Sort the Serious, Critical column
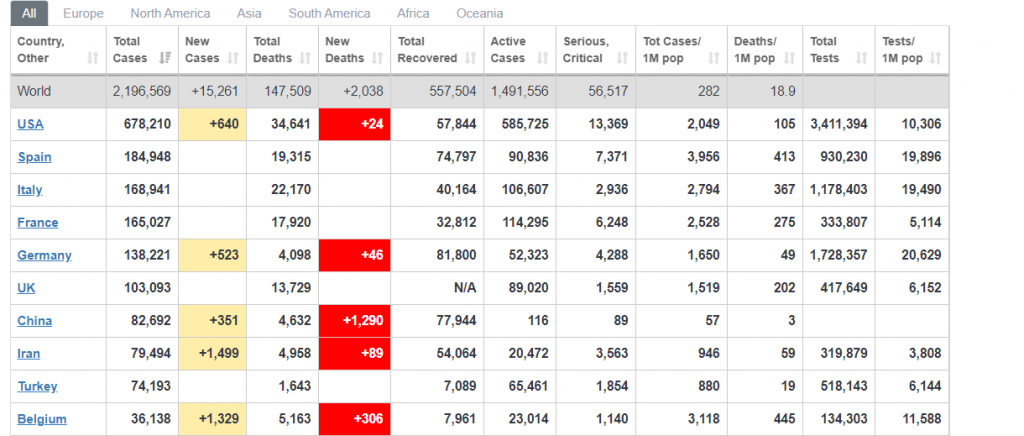Image resolution: width=1024 pixels, height=436 pixels. pyautogui.click(x=621, y=58)
